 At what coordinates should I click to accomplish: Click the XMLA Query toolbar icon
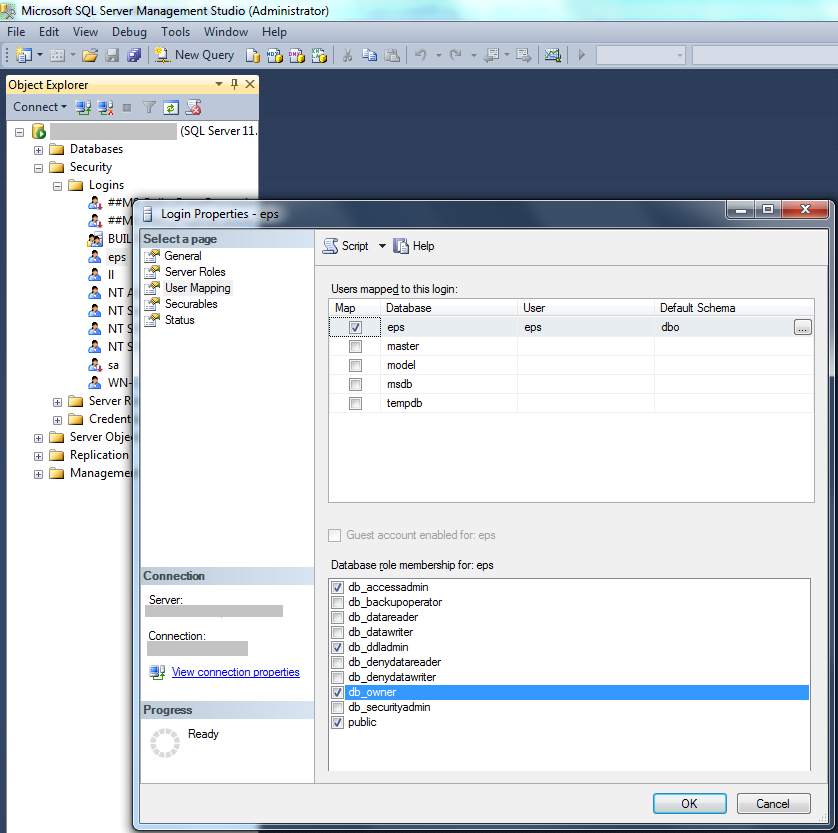[319, 55]
